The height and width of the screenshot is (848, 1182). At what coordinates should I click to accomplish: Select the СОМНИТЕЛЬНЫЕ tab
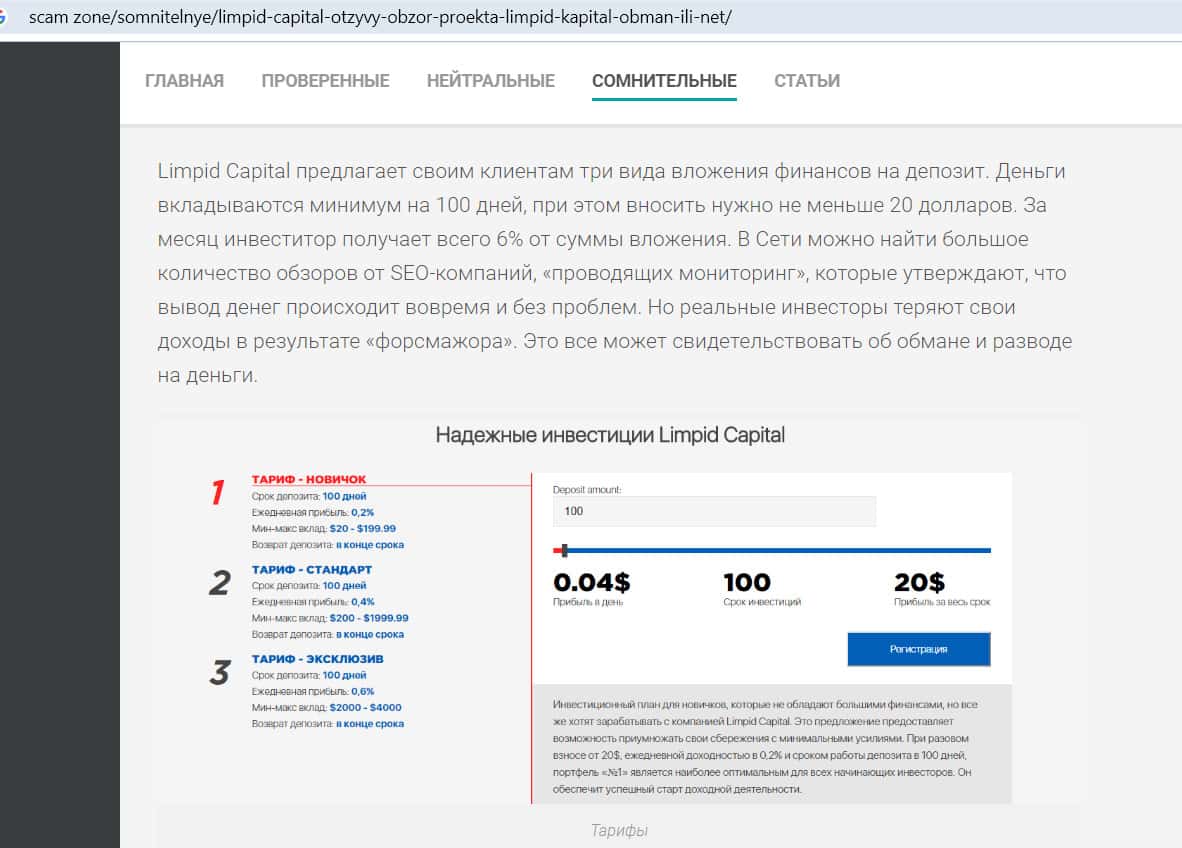[664, 81]
